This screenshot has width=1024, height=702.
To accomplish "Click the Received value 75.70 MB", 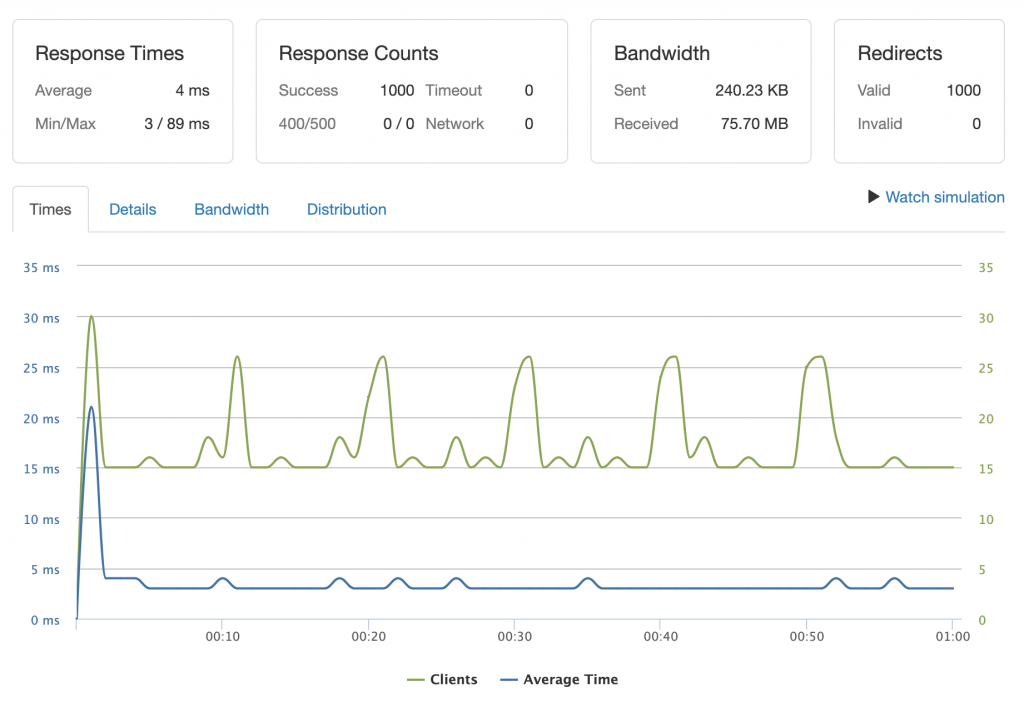I will [x=754, y=124].
